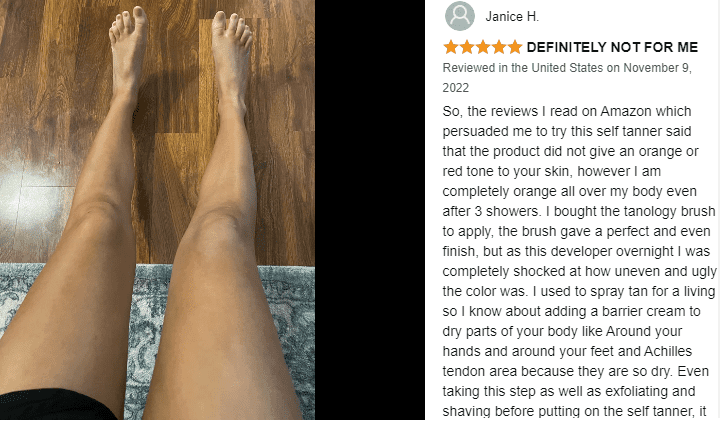This screenshot has height=426, width=720.
Task: Click the last visible line about self tanner
Action: point(574,411)
